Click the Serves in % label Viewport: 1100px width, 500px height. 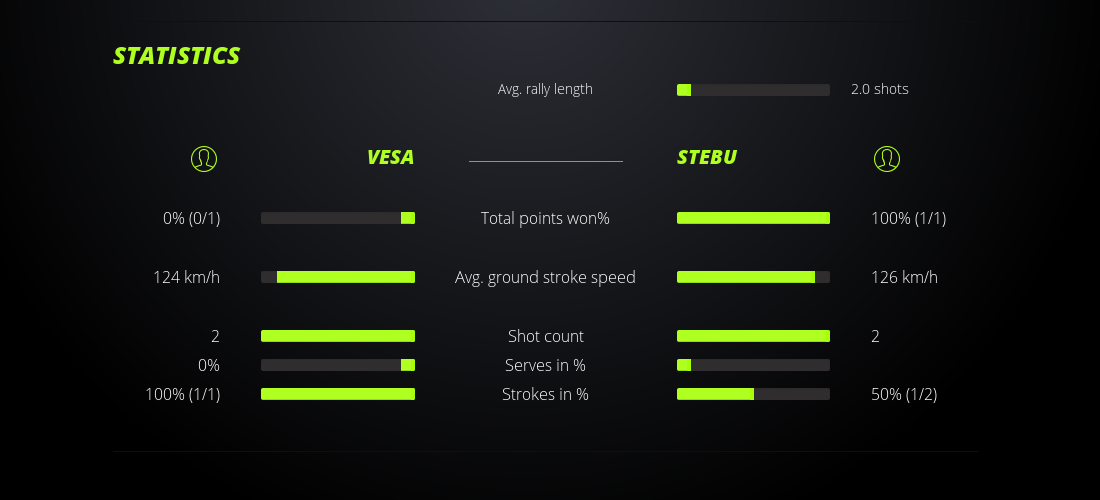tap(545, 365)
